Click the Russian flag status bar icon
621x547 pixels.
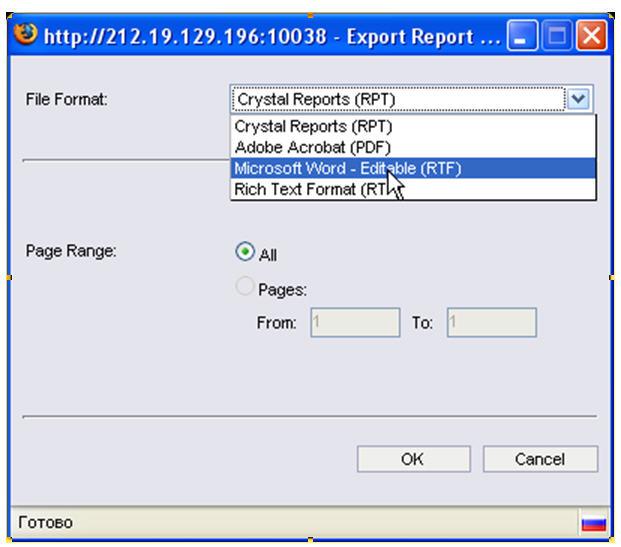pos(594,524)
